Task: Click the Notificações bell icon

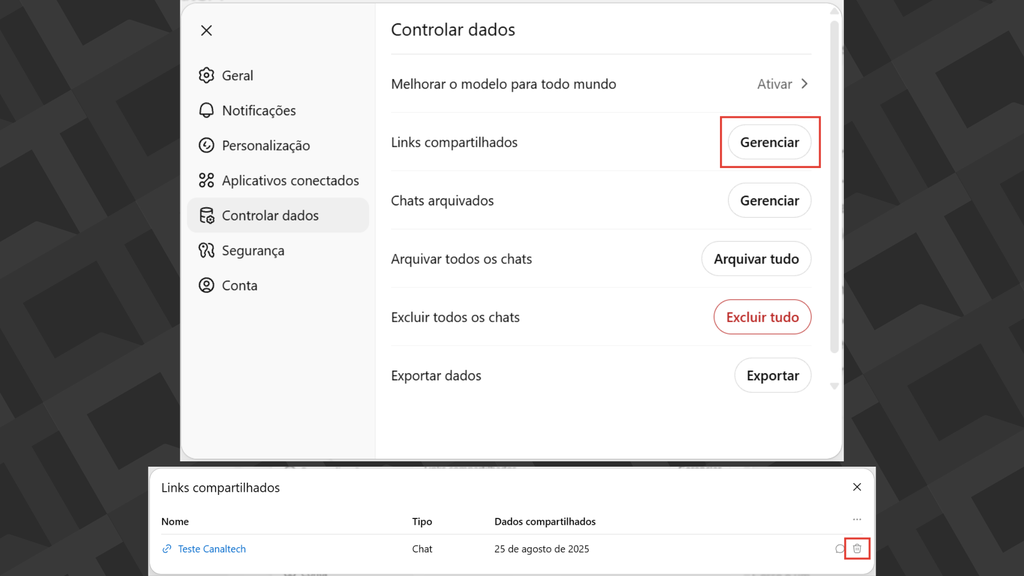Action: [x=206, y=110]
